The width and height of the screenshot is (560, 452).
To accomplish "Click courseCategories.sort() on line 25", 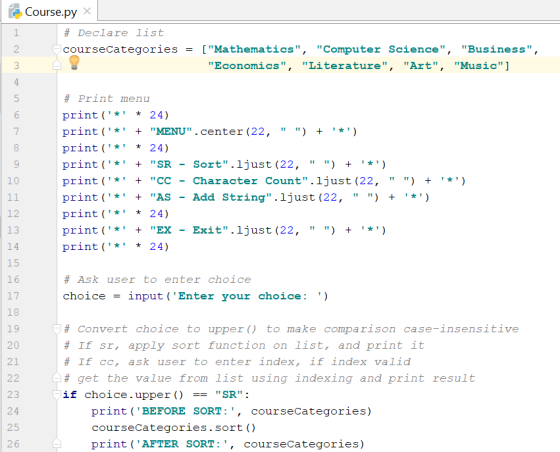I will [174, 427].
